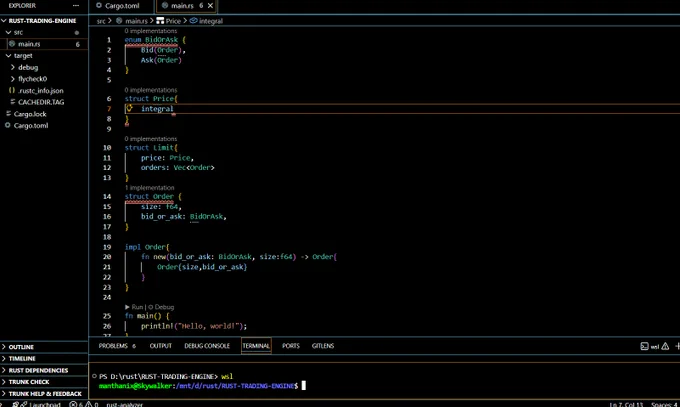The image size is (680, 407).
Task: Open the Ports panel tab
Action: (x=291, y=346)
